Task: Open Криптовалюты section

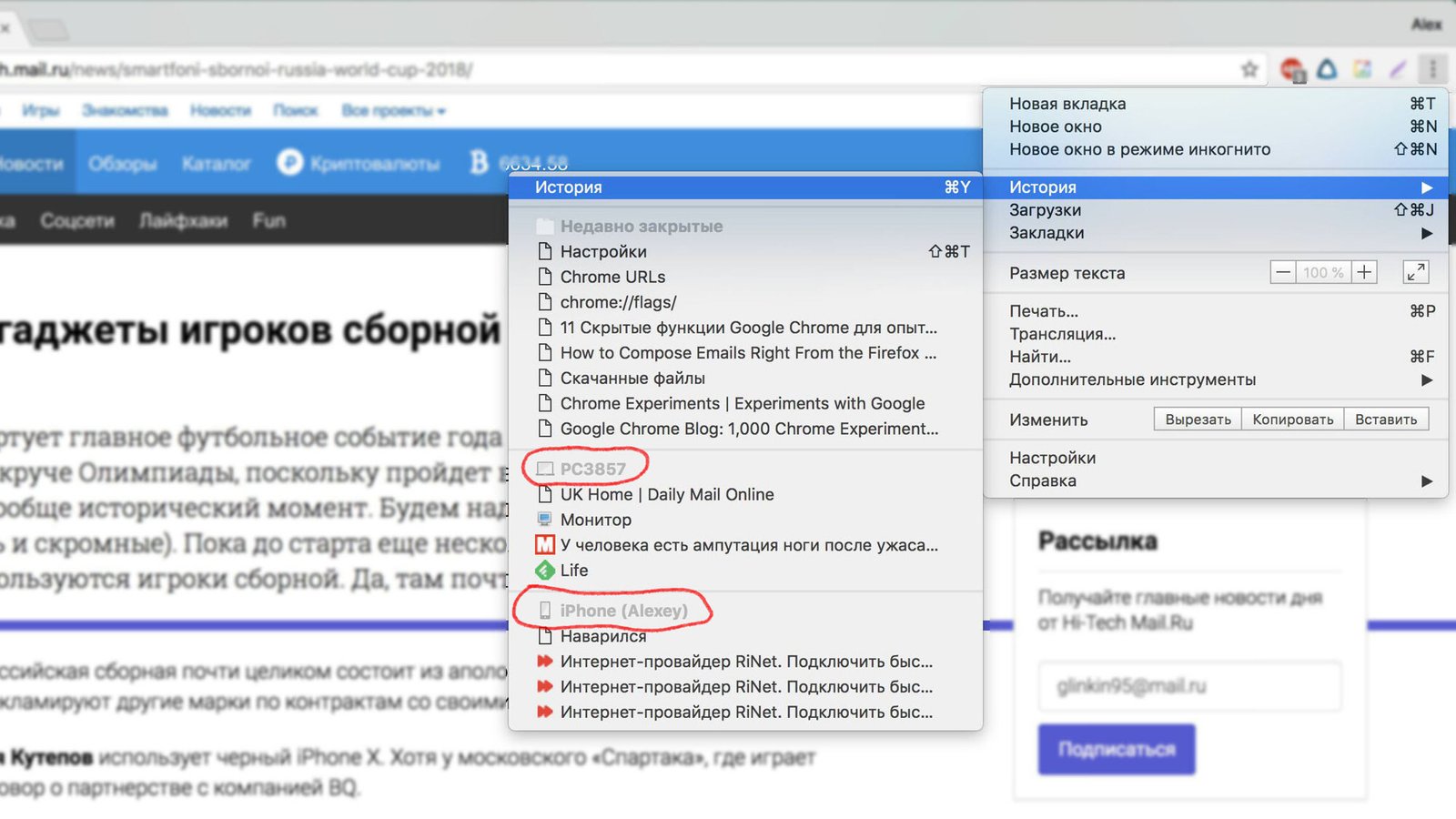Action: click(375, 164)
